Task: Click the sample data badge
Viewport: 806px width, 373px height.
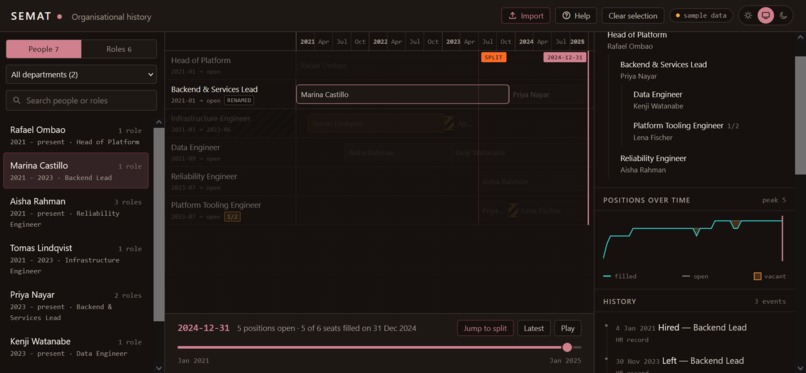Action: tap(701, 15)
